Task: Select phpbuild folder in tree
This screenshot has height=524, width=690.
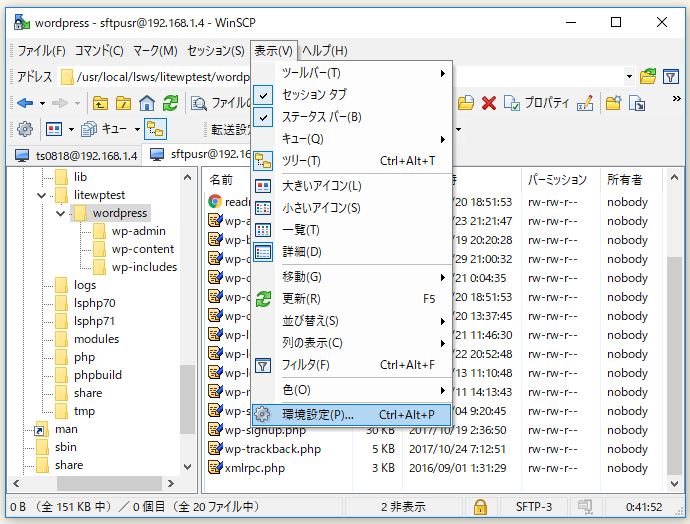Action: pos(98,375)
